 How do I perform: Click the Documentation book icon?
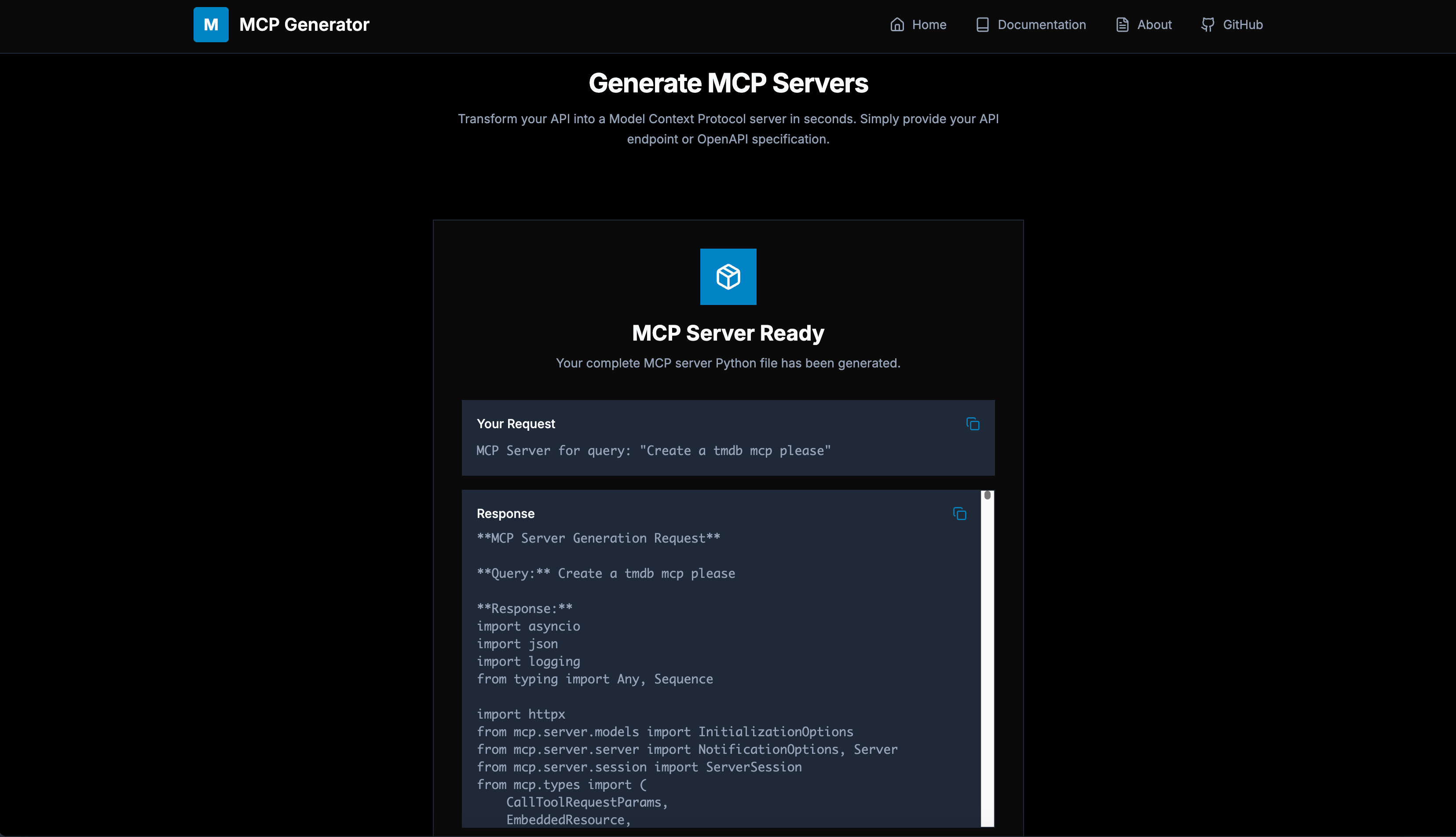click(982, 24)
